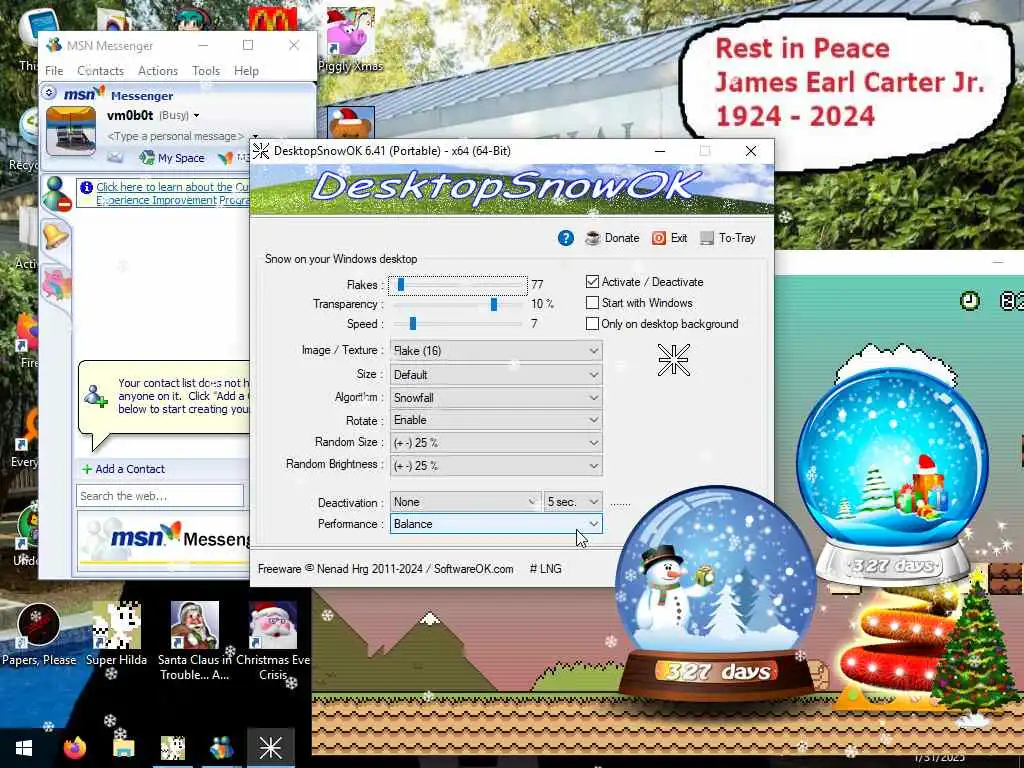Open Firefox from the taskbar
The width and height of the screenshot is (1024, 768).
(x=74, y=748)
